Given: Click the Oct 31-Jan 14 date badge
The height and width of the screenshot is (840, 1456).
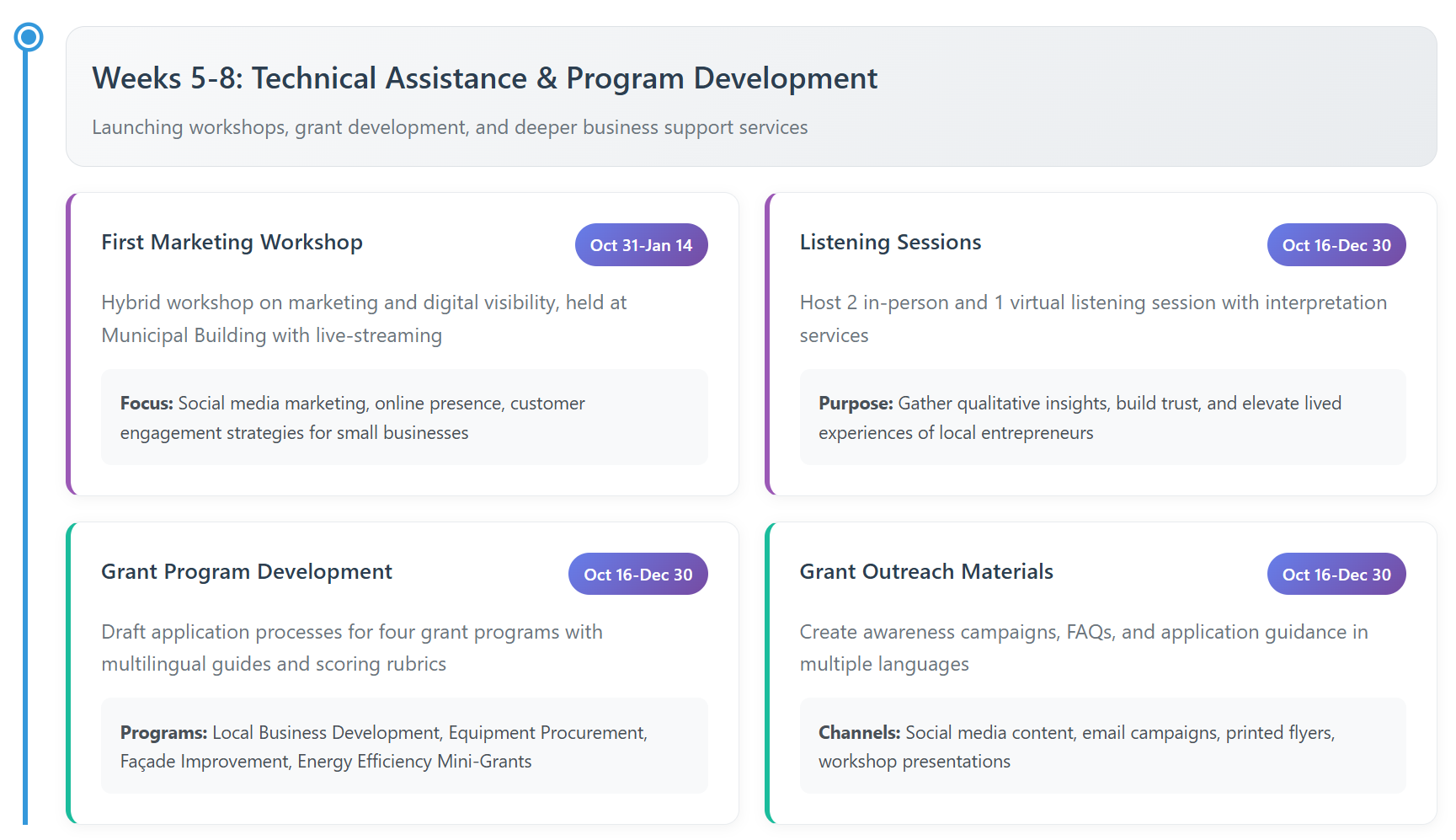Looking at the screenshot, I should (641, 245).
